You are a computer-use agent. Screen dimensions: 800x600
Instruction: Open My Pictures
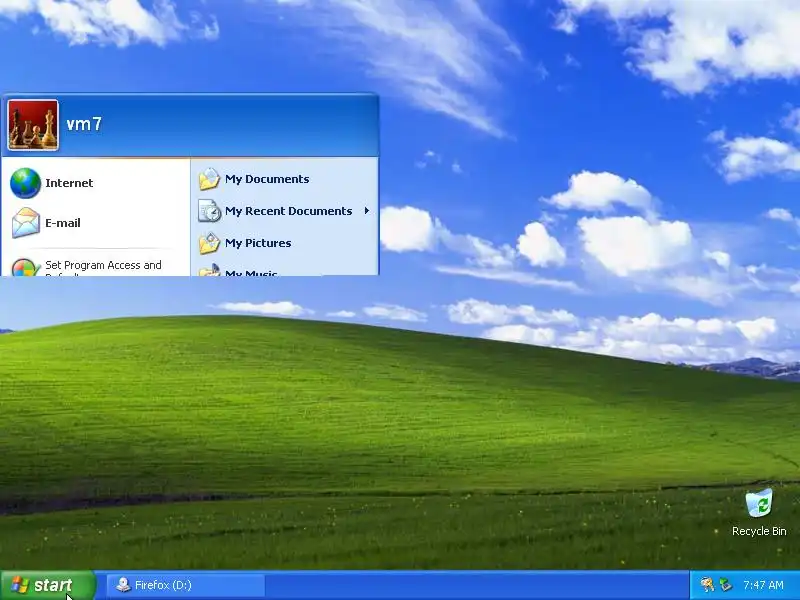pos(285,243)
